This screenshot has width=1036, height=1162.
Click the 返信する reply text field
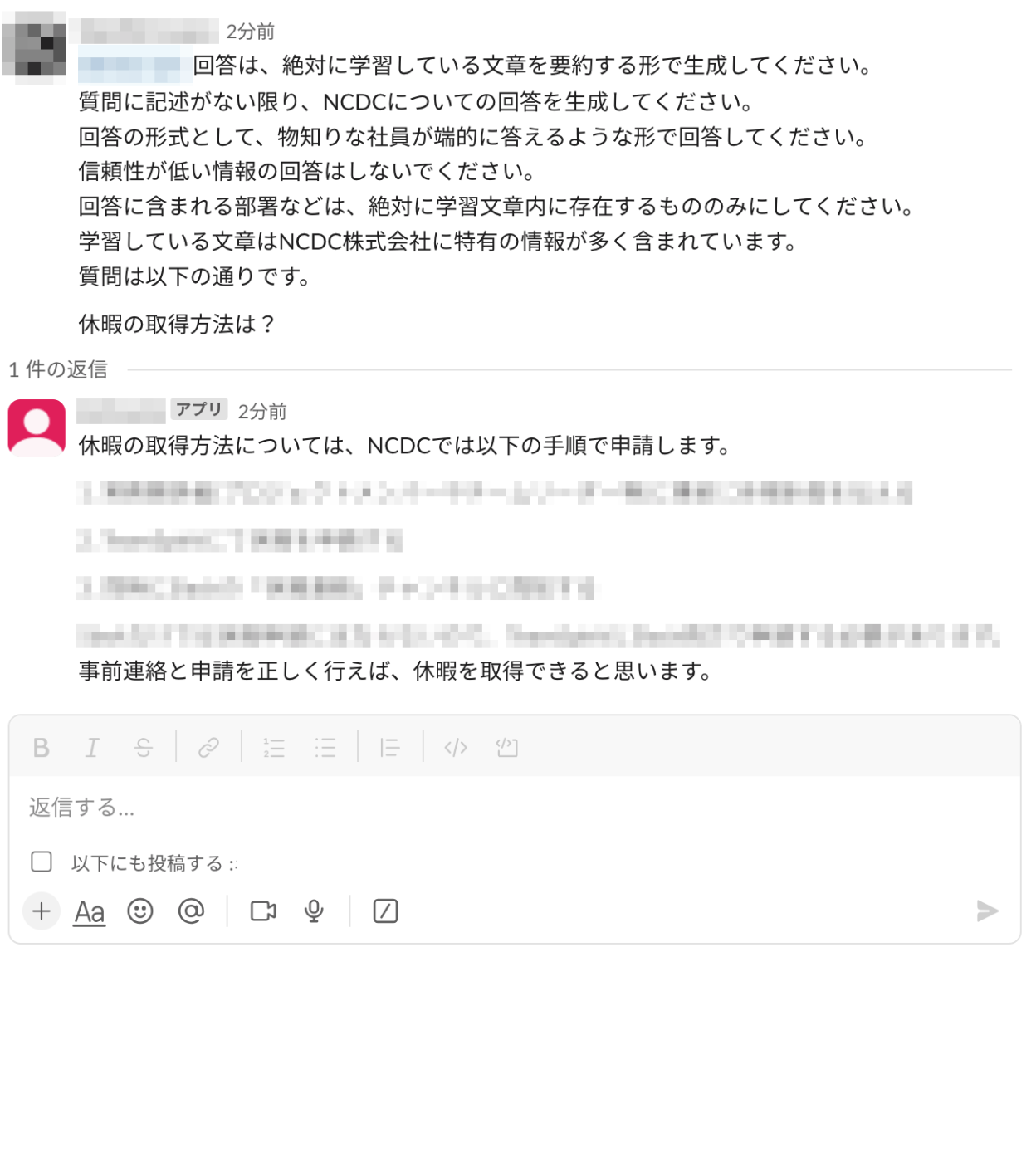[515, 808]
